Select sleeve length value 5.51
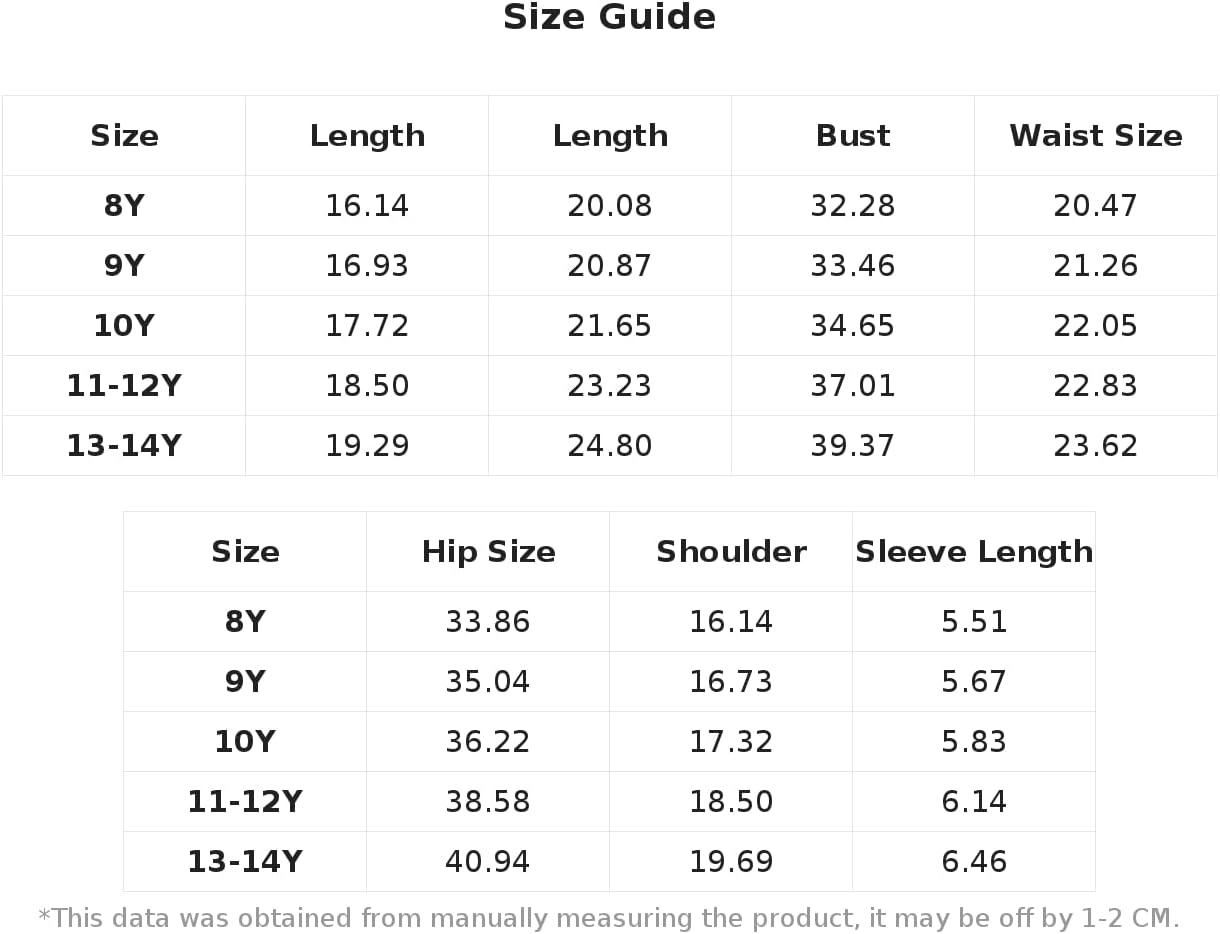The width and height of the screenshot is (1220, 934). tap(974, 622)
